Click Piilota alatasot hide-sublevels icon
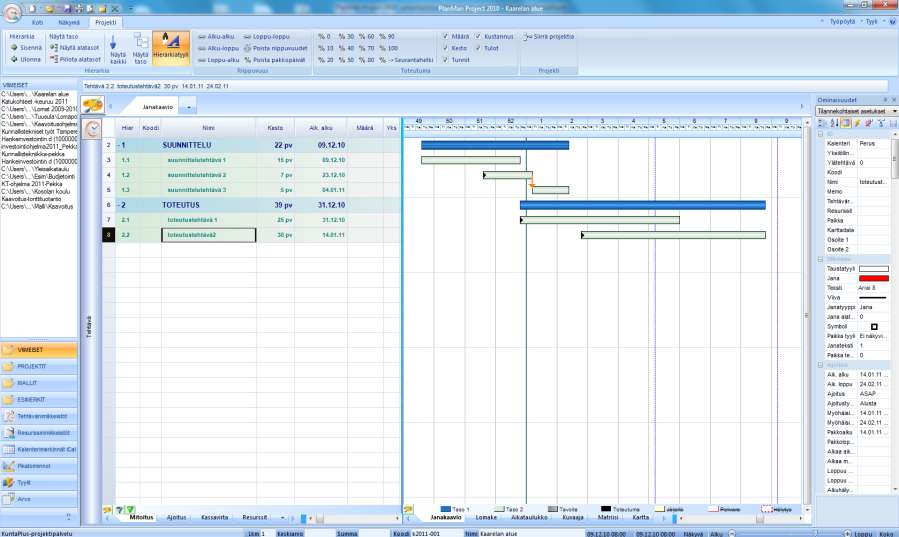This screenshot has height=537, width=899. [53, 59]
